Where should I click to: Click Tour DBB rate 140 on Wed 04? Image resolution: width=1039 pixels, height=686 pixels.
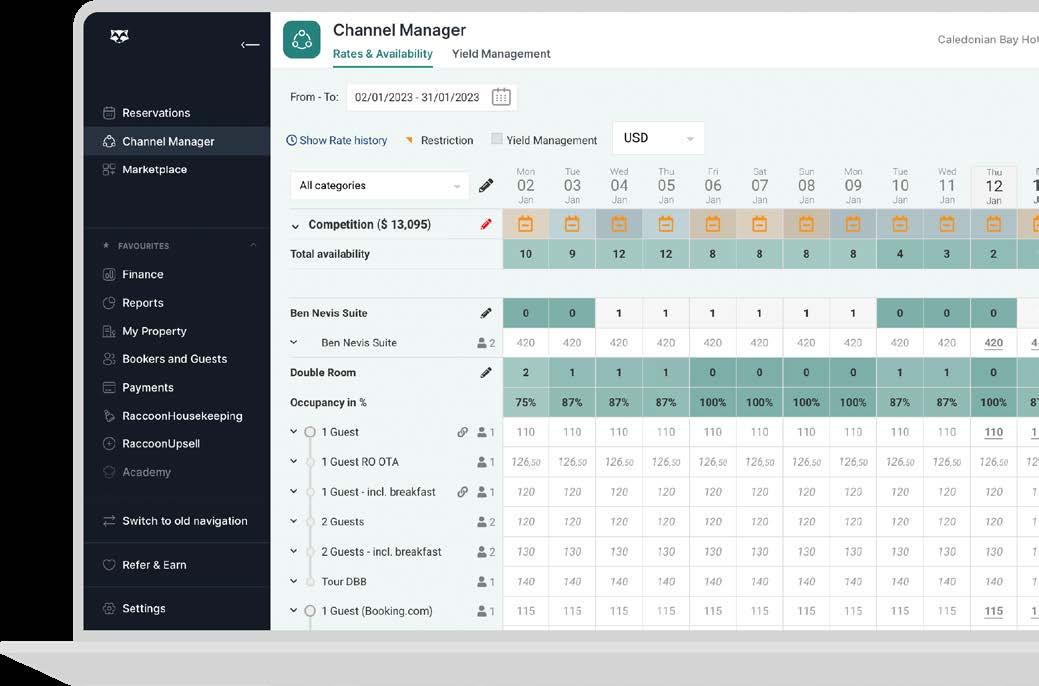pos(619,581)
